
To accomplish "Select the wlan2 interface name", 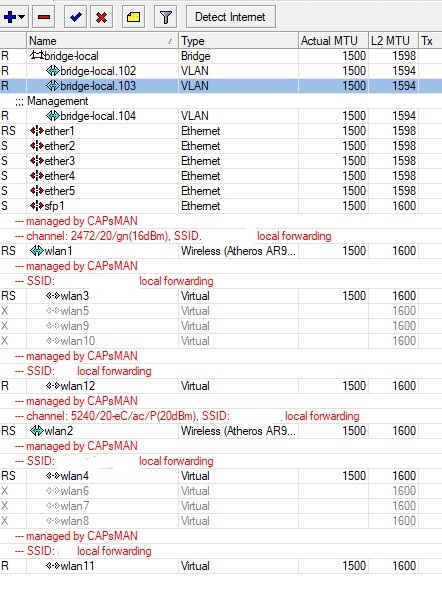I will pyautogui.click(x=58, y=431).
